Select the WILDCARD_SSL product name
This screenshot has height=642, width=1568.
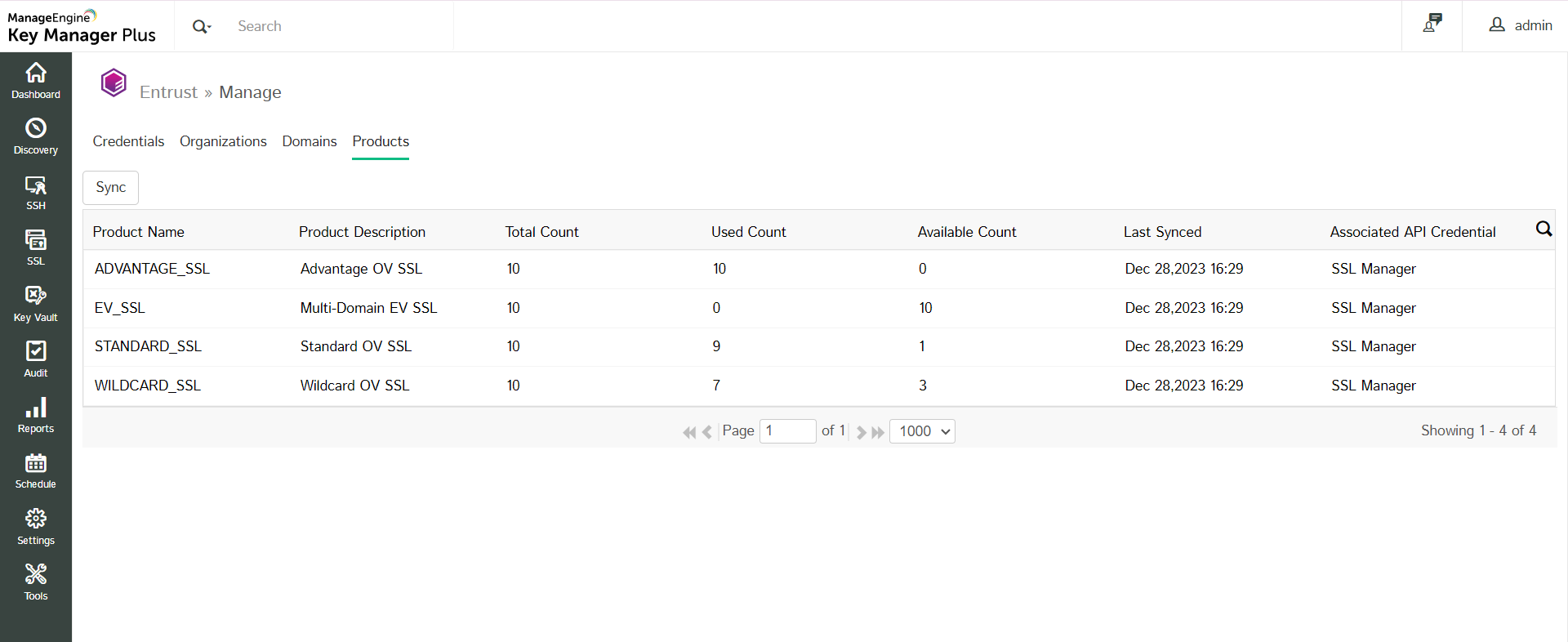[x=148, y=386]
